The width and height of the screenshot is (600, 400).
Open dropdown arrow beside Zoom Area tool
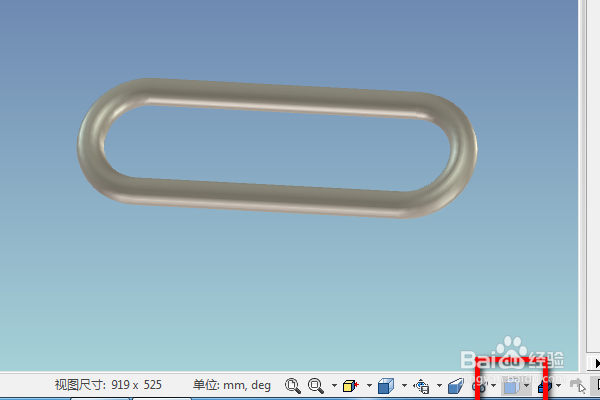[334, 385]
